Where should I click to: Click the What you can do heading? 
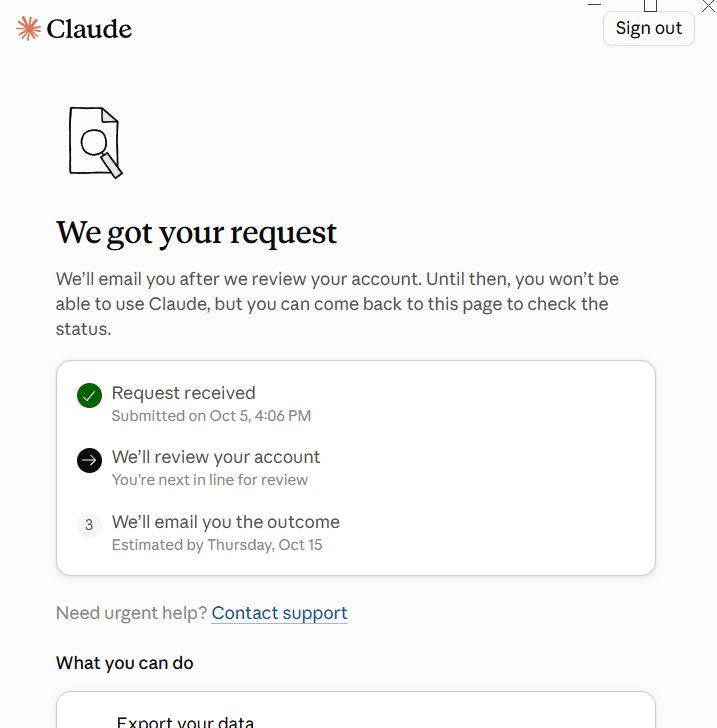124,663
